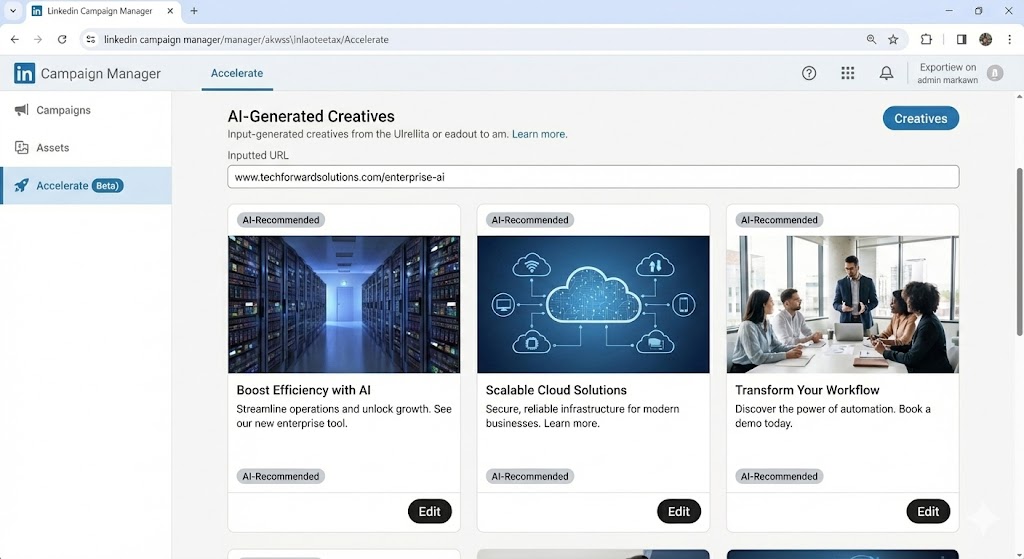Click the Inputted URL text field
This screenshot has width=1024, height=559.
tap(593, 177)
